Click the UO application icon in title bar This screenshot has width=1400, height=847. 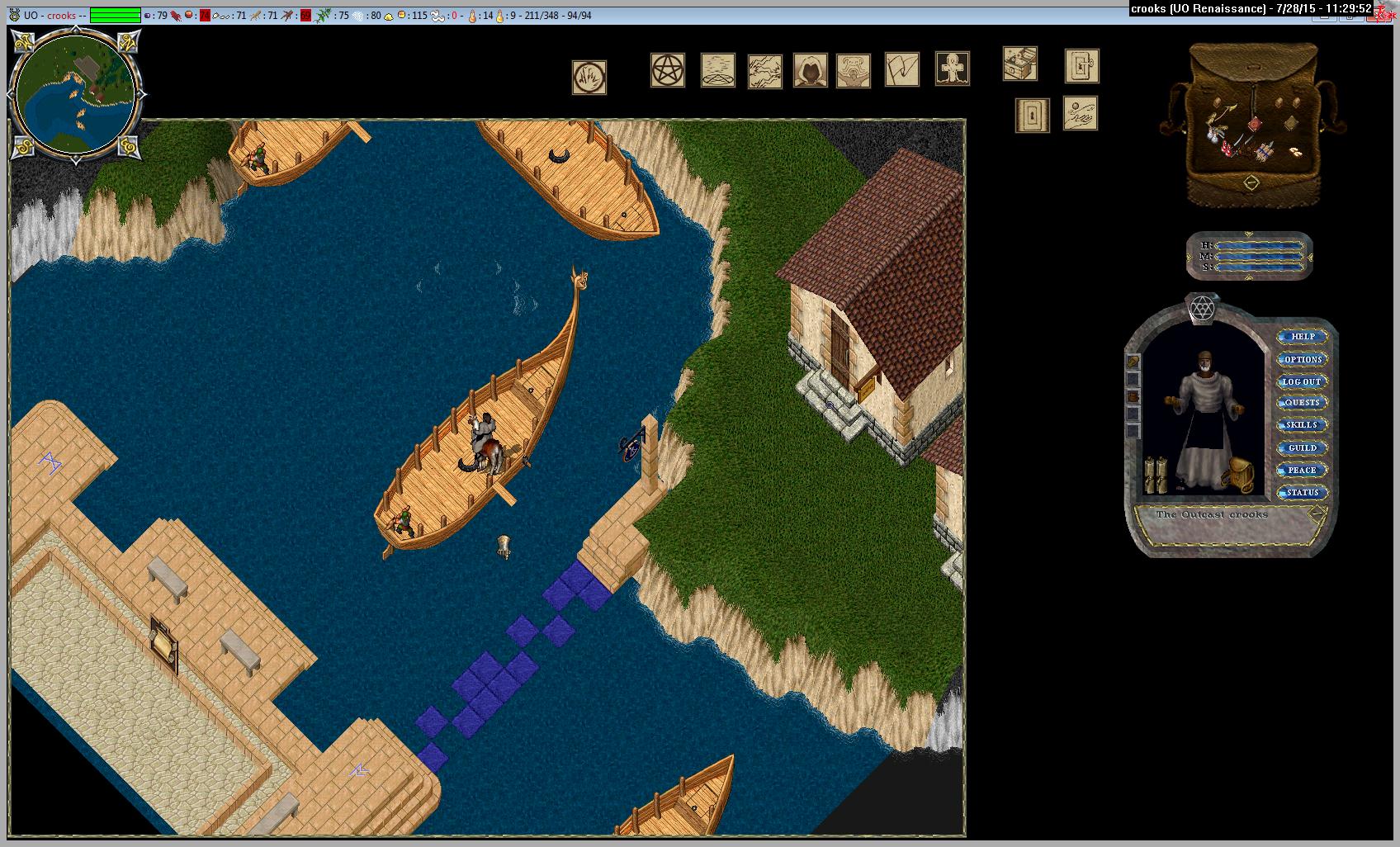(14, 15)
